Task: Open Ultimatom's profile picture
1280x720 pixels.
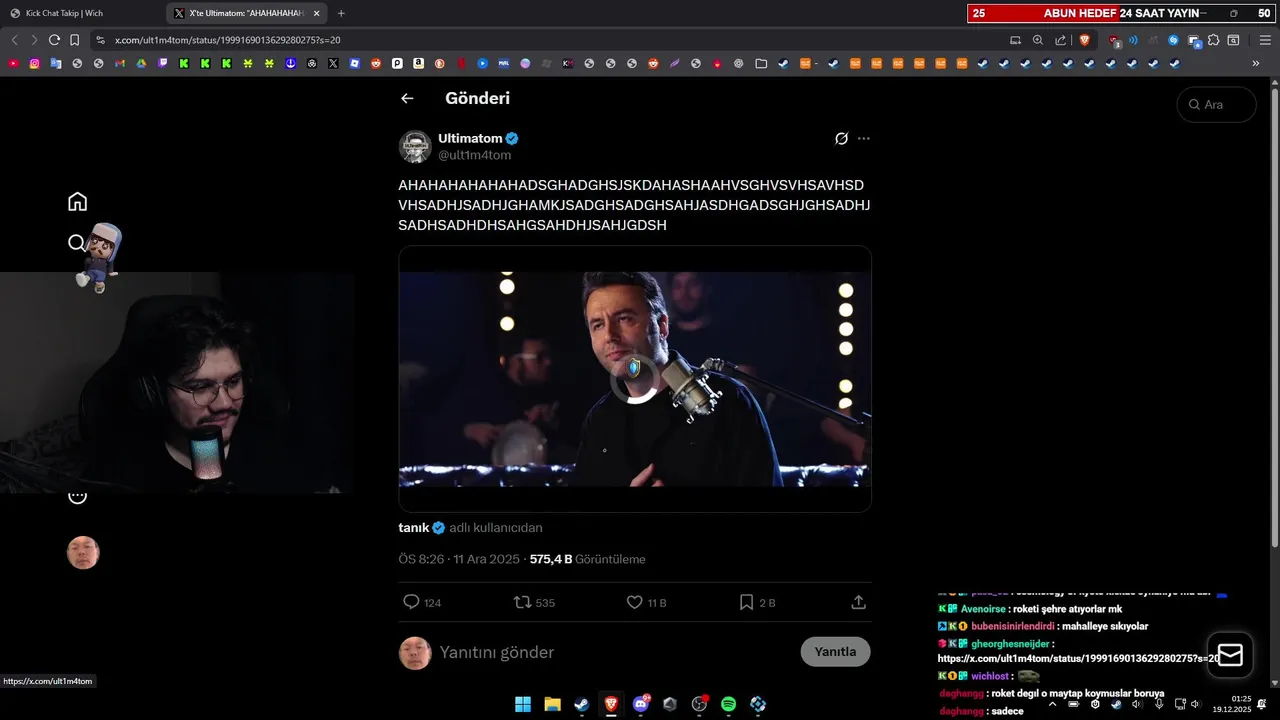Action: coord(415,146)
